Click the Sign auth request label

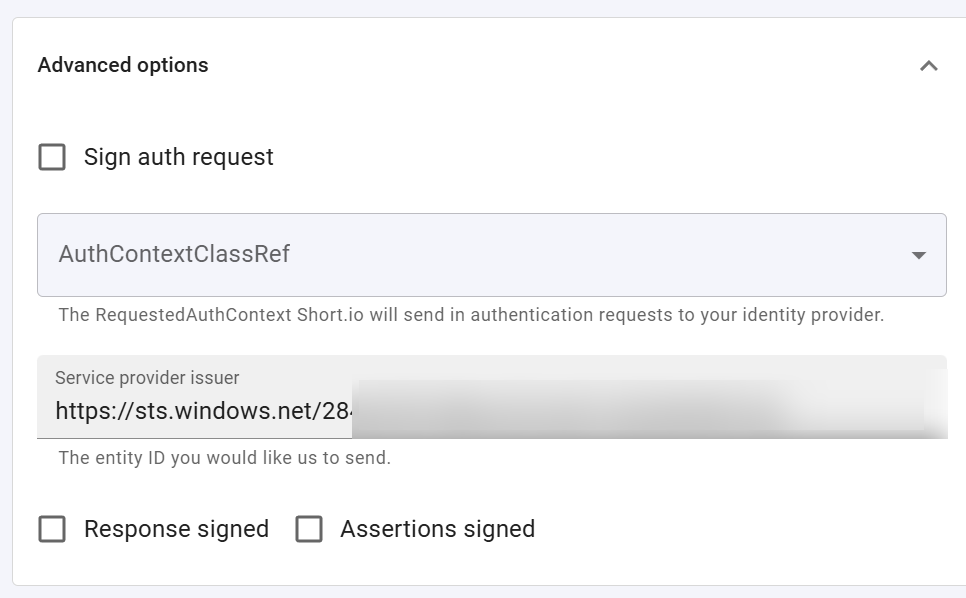(x=179, y=157)
